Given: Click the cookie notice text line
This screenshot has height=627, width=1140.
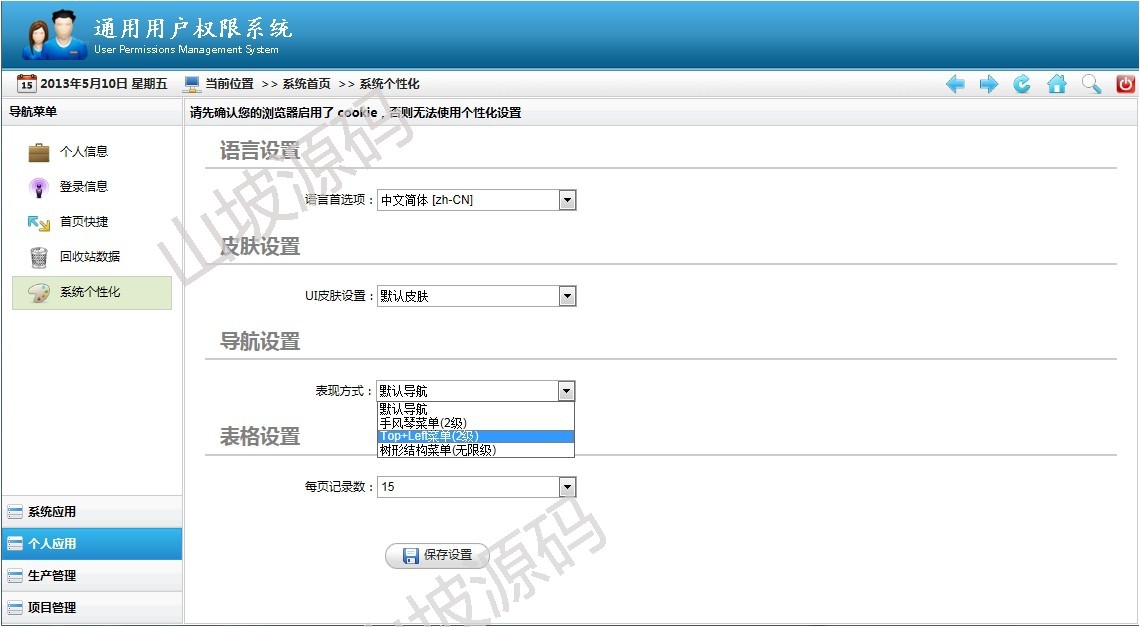Looking at the screenshot, I should point(356,113).
